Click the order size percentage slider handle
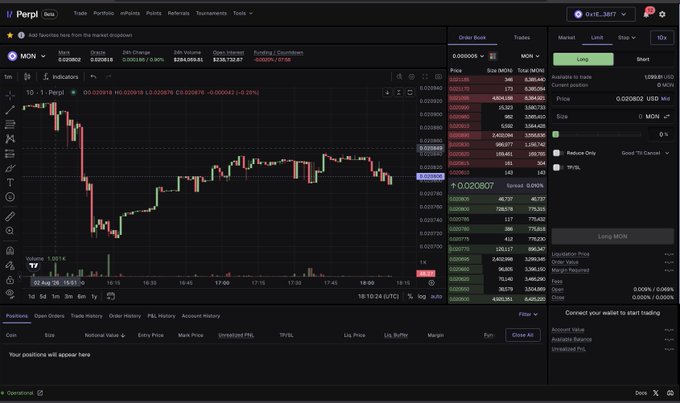Screen dimensions: 680x403 pos(556,134)
